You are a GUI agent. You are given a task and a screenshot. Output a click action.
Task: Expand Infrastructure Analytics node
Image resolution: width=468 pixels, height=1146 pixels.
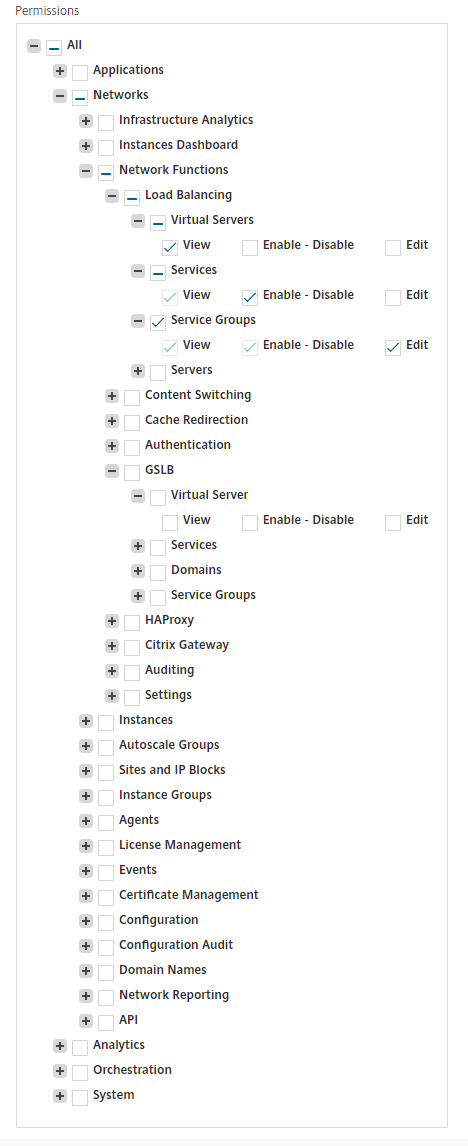[x=86, y=121]
